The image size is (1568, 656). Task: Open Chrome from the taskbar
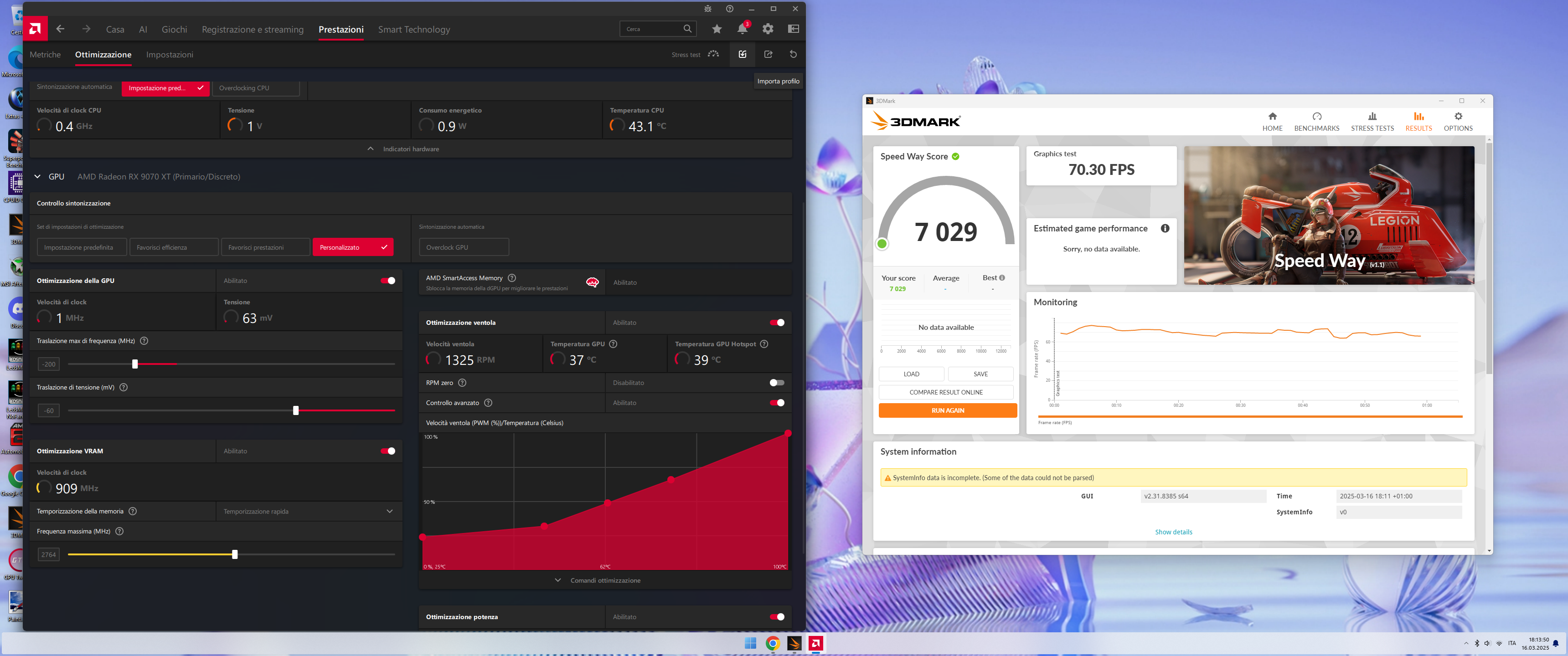pyautogui.click(x=773, y=643)
